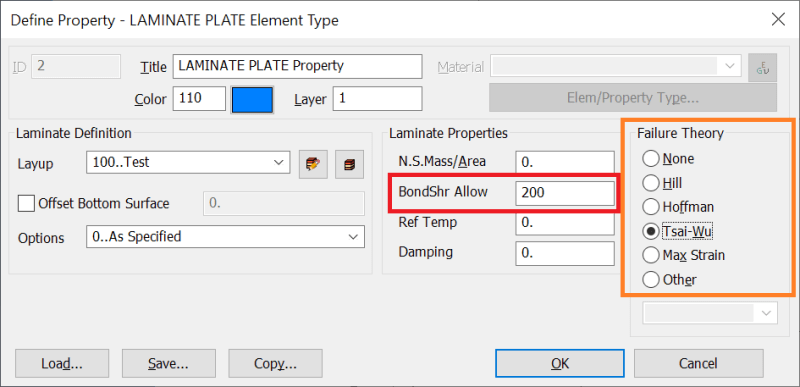Click the BondShr Allow input field
The width and height of the screenshot is (800, 387).
tap(565, 192)
